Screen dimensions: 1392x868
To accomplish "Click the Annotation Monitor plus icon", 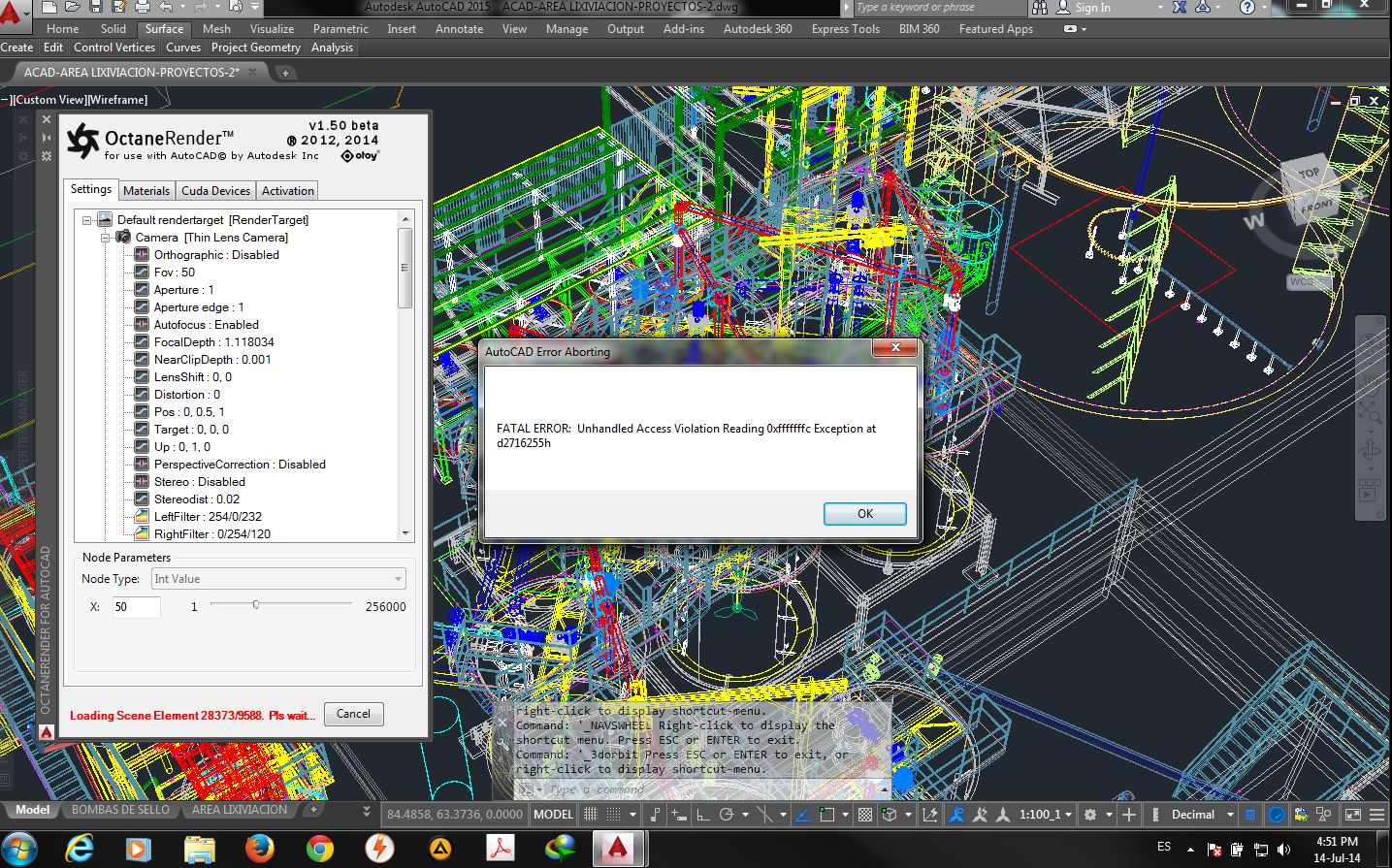I will pyautogui.click(x=1129, y=815).
